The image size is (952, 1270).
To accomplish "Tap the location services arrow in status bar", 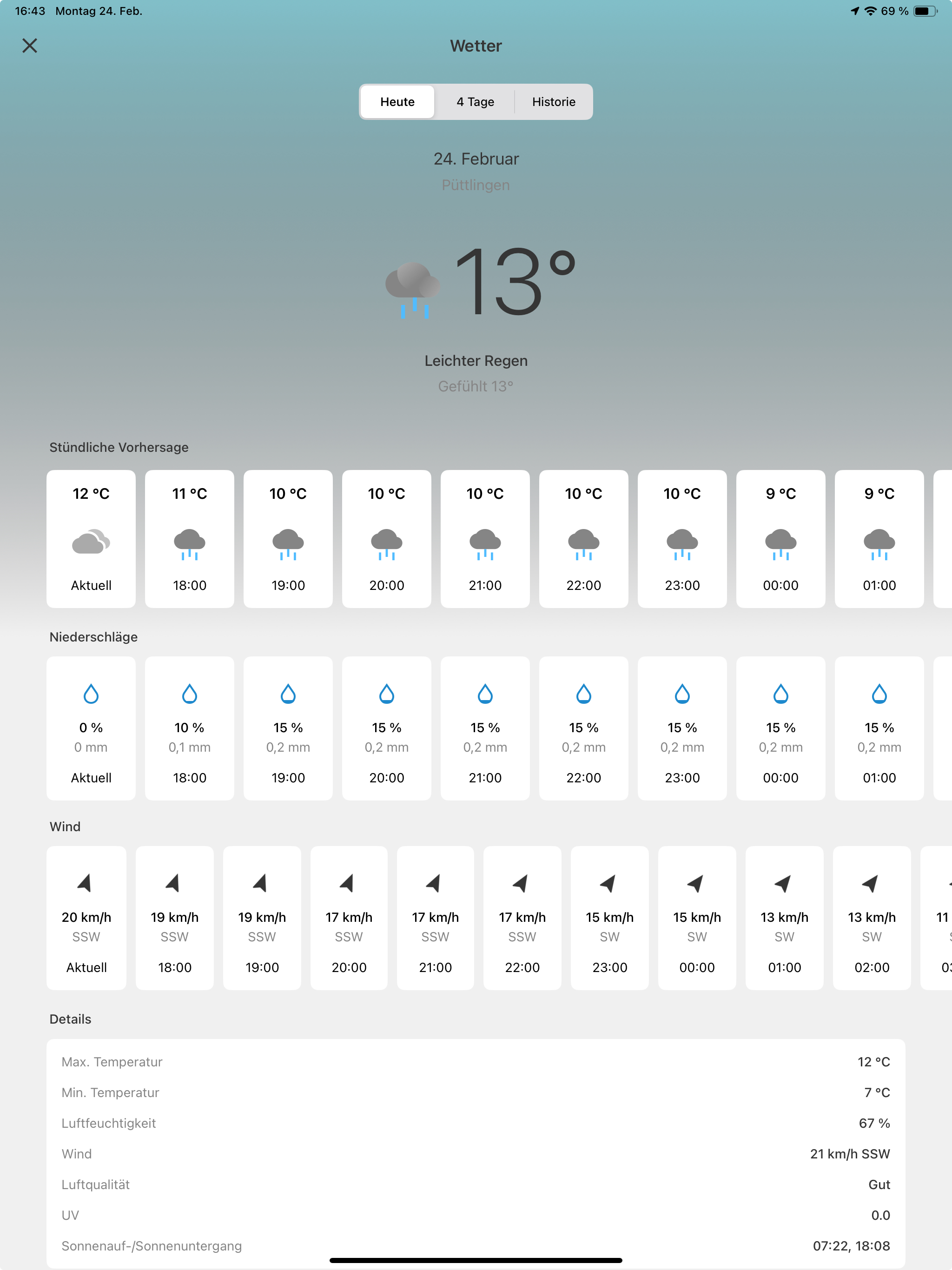I will 855,11.
